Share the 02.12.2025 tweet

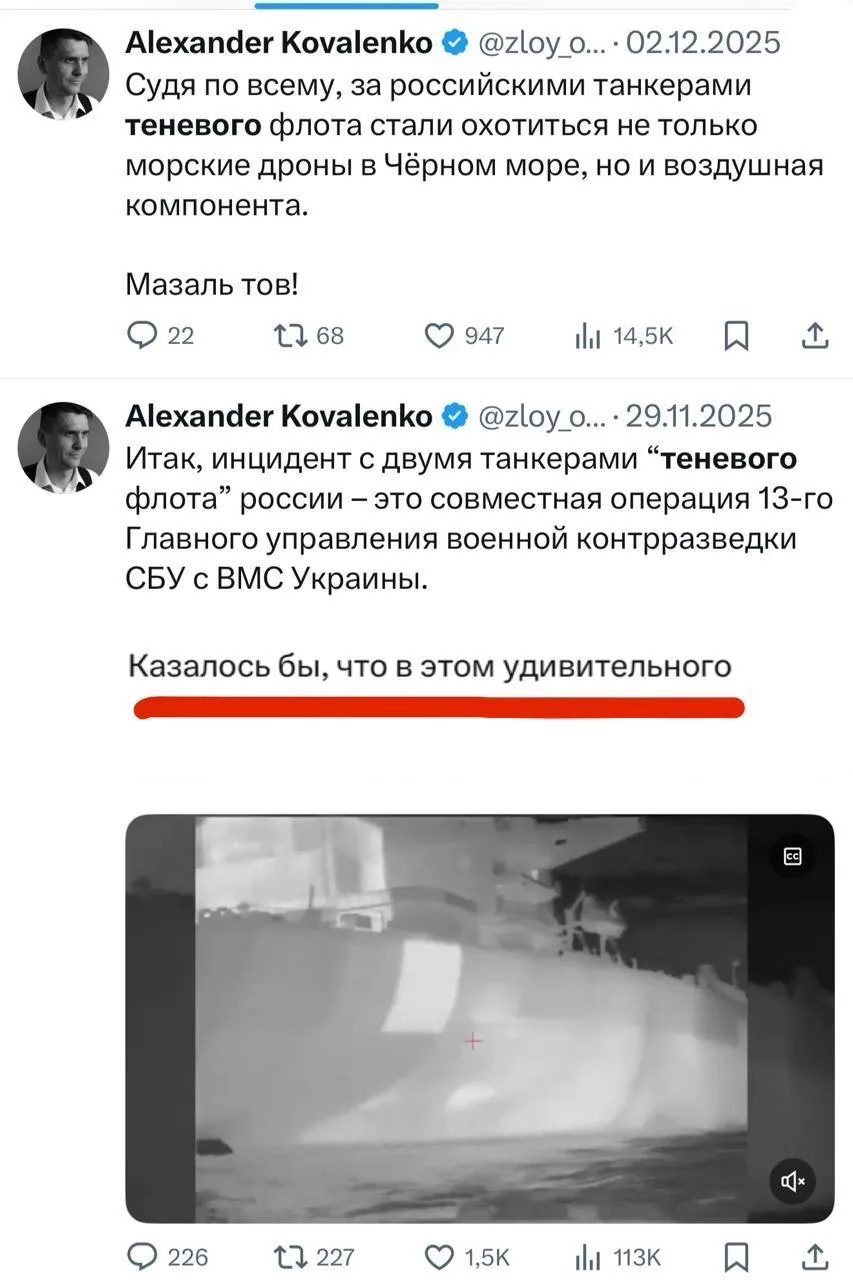click(816, 336)
